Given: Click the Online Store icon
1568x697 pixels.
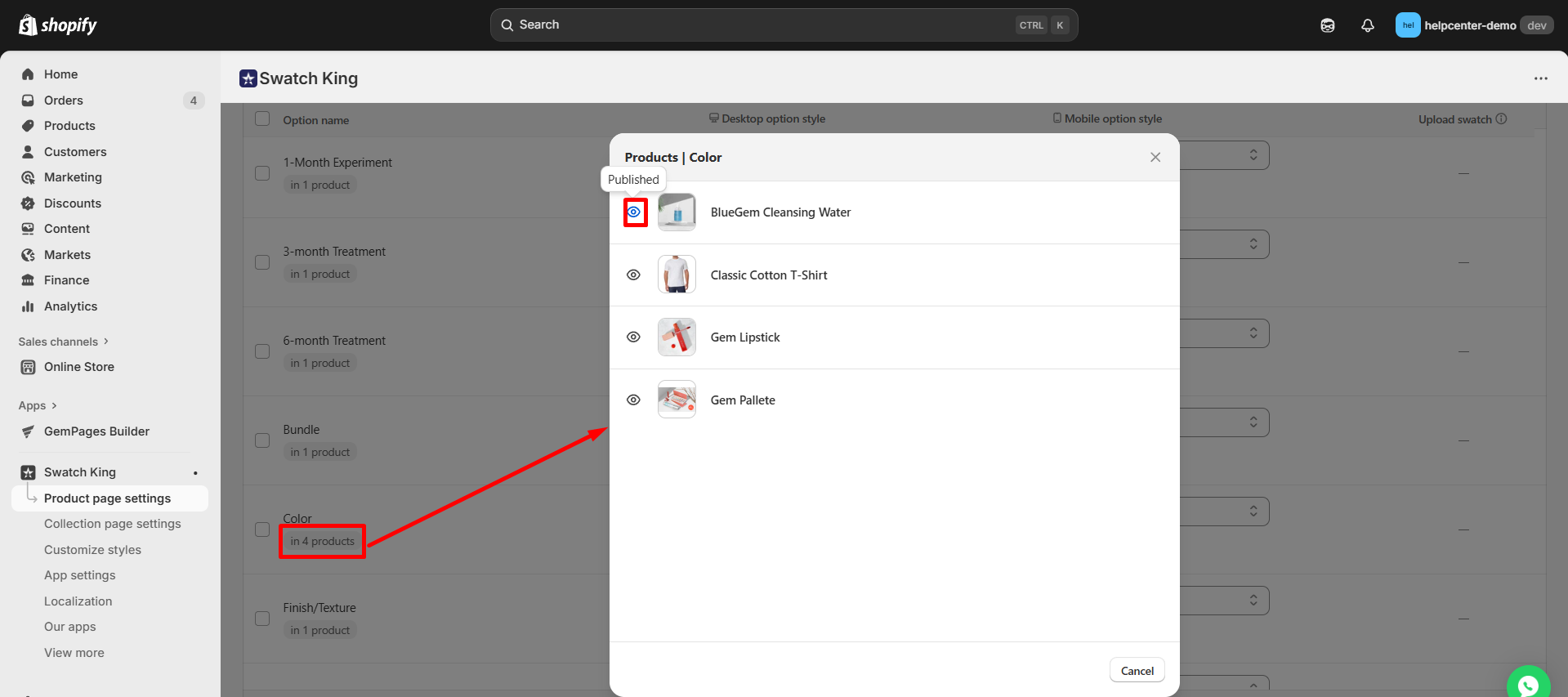Looking at the screenshot, I should 28,367.
